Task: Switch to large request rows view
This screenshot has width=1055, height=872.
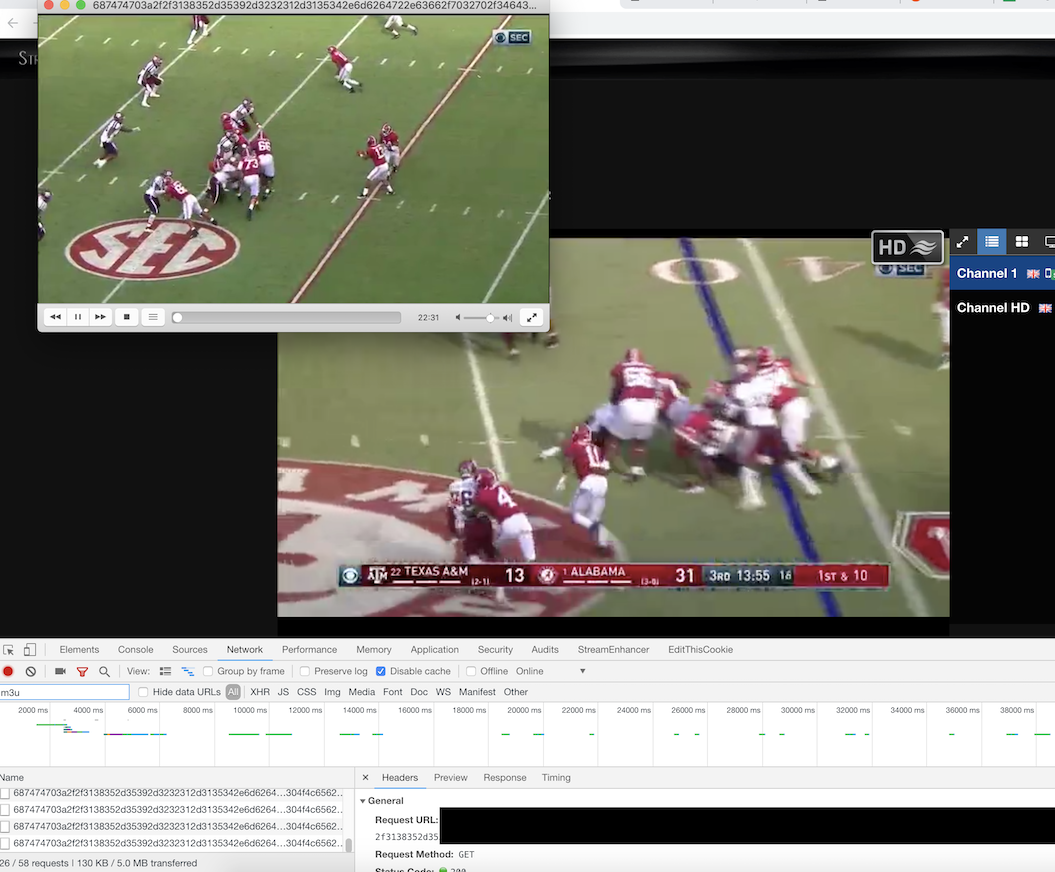Action: click(166, 671)
